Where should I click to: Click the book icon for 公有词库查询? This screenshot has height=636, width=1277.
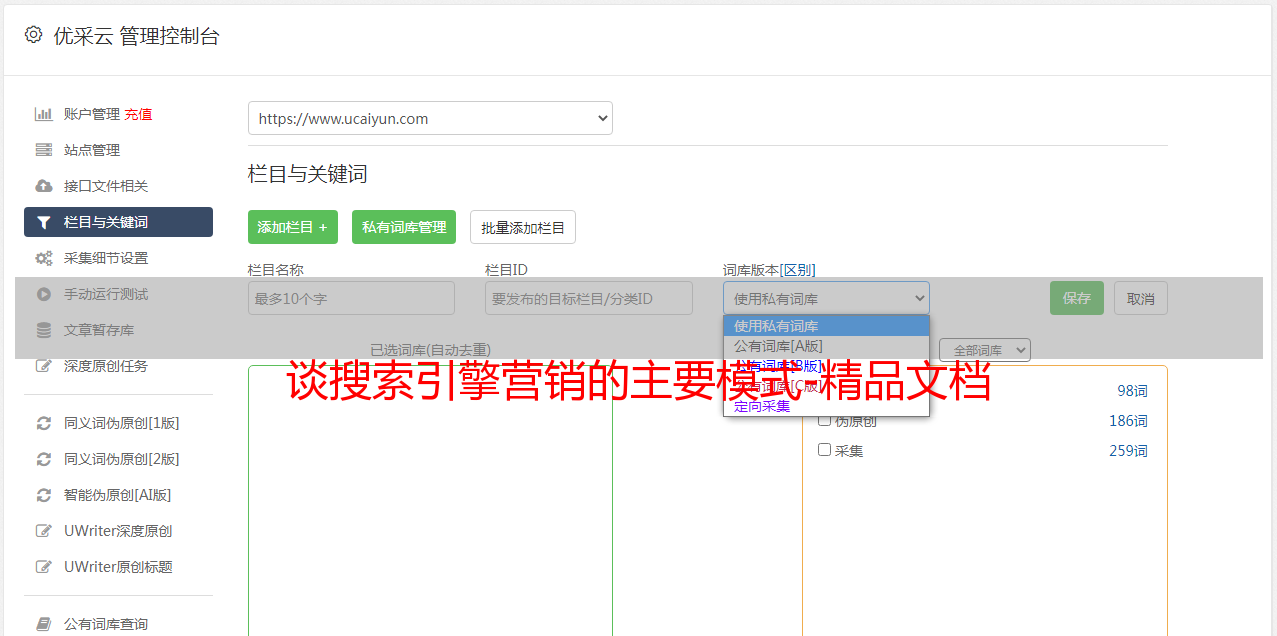tap(43, 624)
